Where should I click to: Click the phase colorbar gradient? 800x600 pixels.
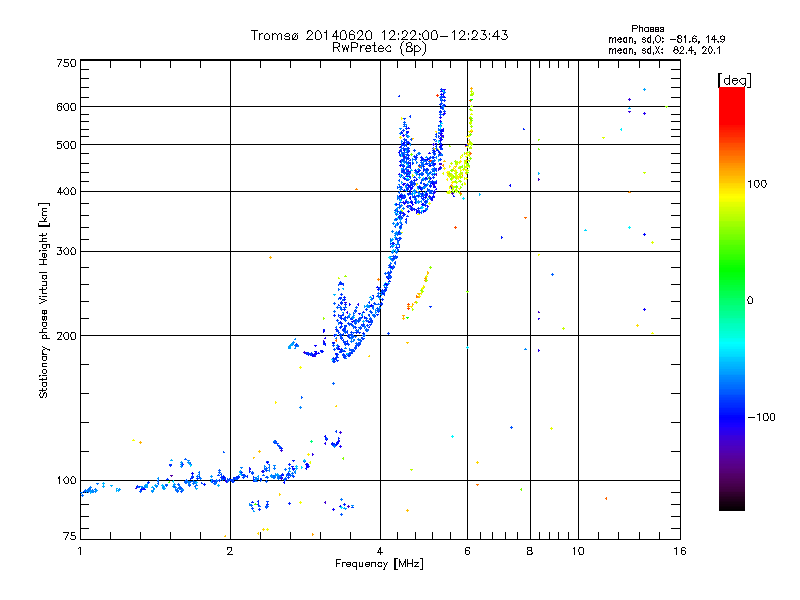(732, 299)
